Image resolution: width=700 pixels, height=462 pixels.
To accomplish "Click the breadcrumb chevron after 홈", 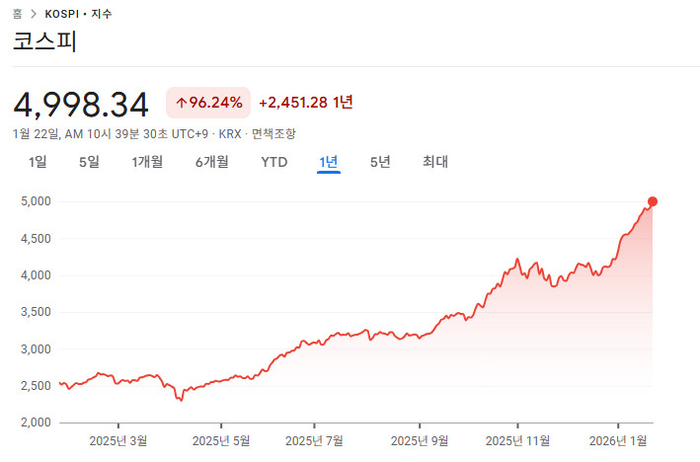I will 34,14.
